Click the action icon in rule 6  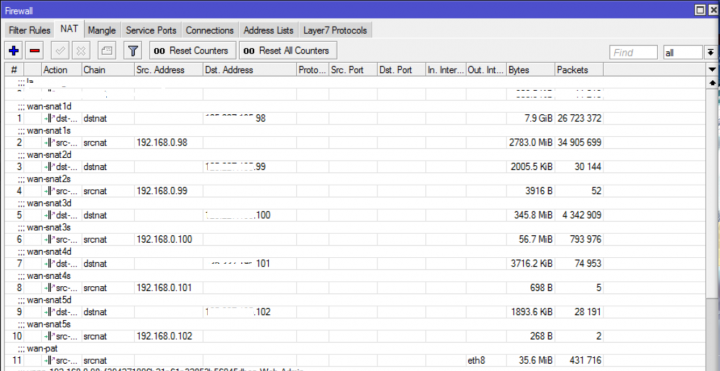50,240
